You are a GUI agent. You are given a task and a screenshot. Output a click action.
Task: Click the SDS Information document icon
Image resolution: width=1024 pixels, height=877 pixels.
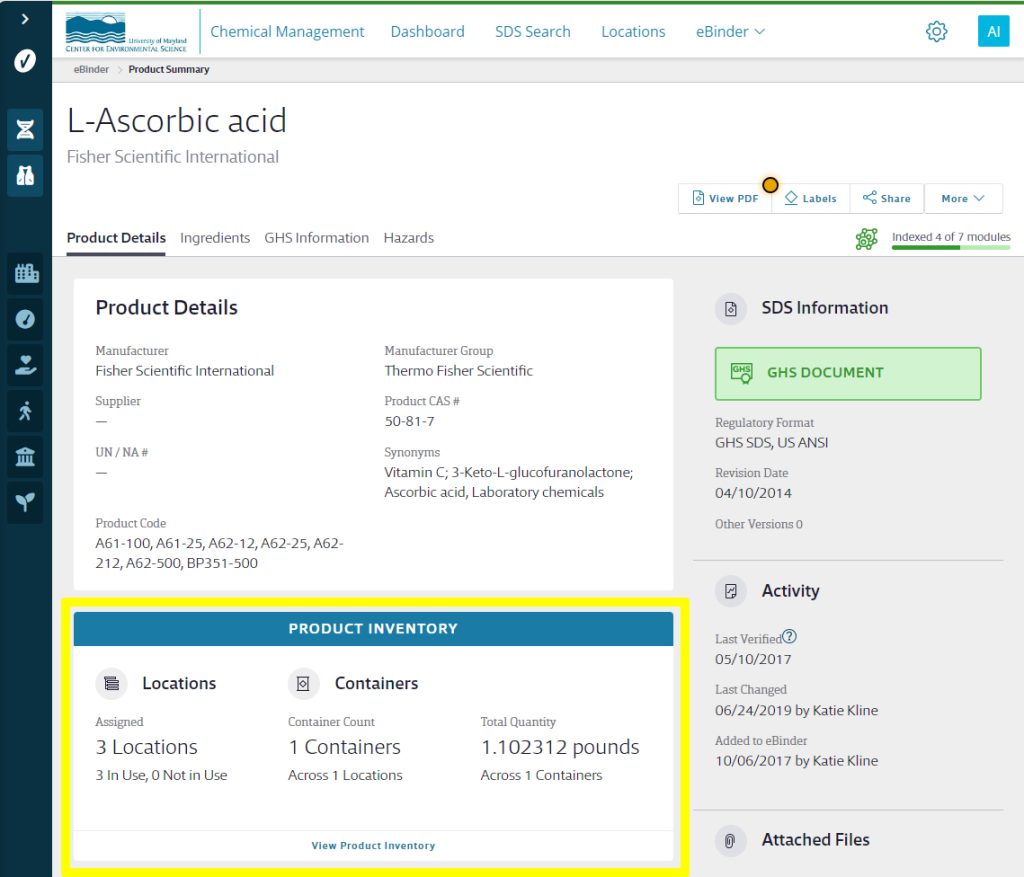(731, 308)
